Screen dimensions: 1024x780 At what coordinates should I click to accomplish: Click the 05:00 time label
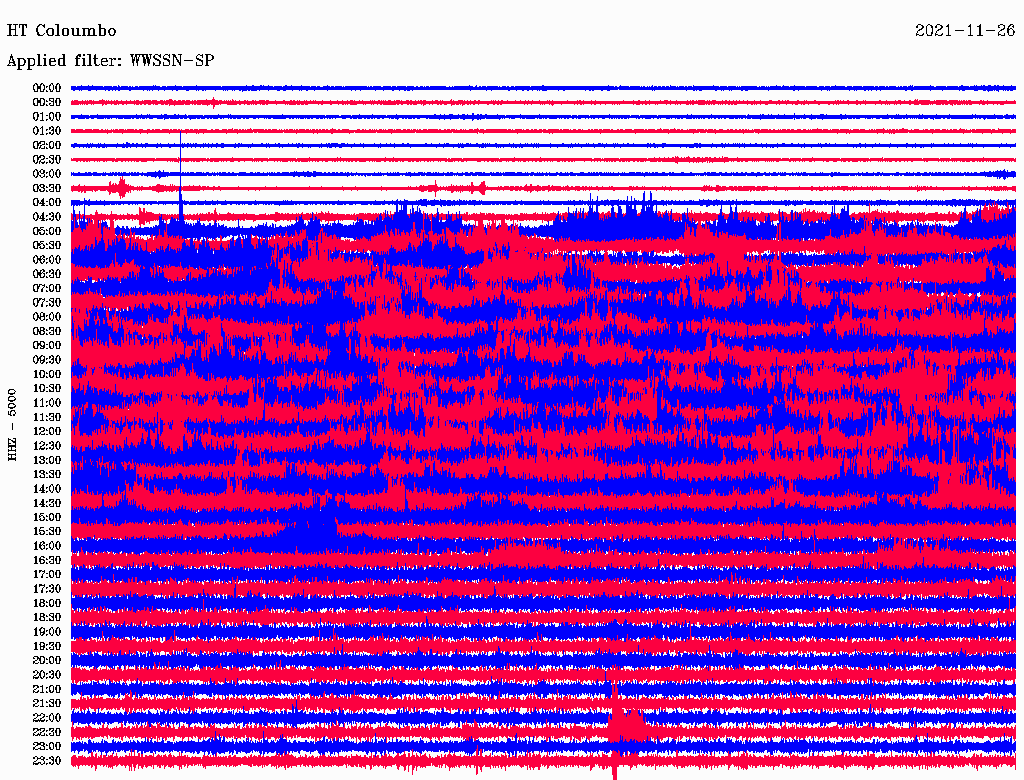tap(47, 231)
